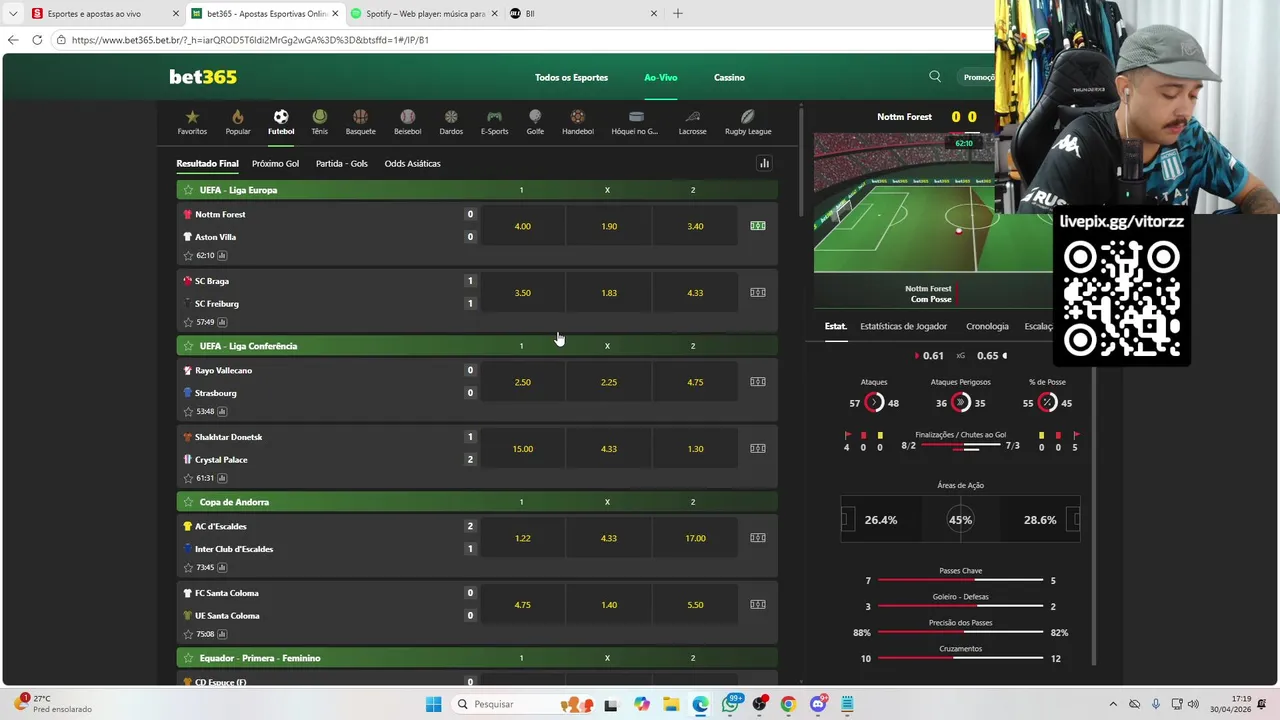The height and width of the screenshot is (720, 1280).
Task: Open File Explorer from the taskbar
Action: point(671,704)
